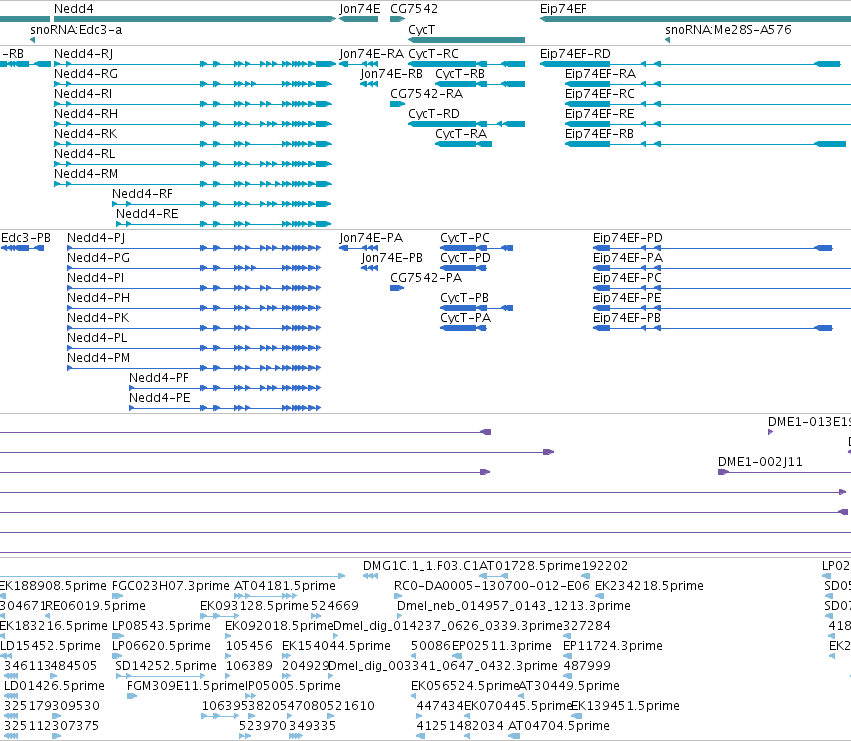Click the AT04181.5prime EST label
Viewport: 851px width, 741px height.
click(285, 586)
